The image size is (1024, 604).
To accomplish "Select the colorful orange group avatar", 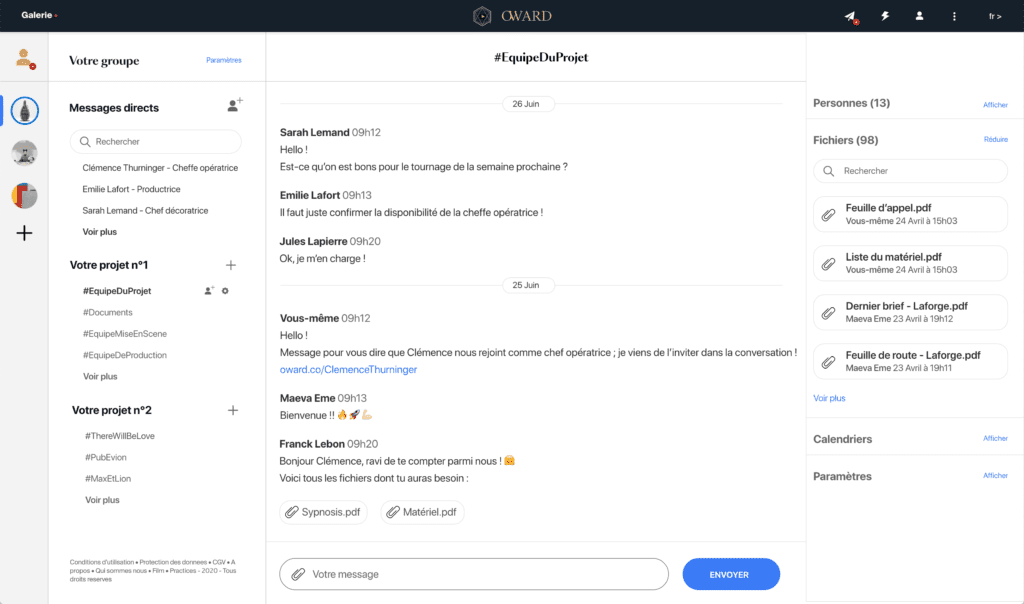I will point(25,195).
